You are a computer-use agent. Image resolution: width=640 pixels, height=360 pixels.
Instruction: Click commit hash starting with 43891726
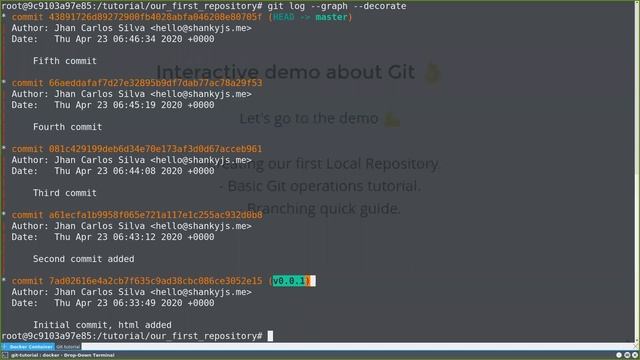coord(155,17)
